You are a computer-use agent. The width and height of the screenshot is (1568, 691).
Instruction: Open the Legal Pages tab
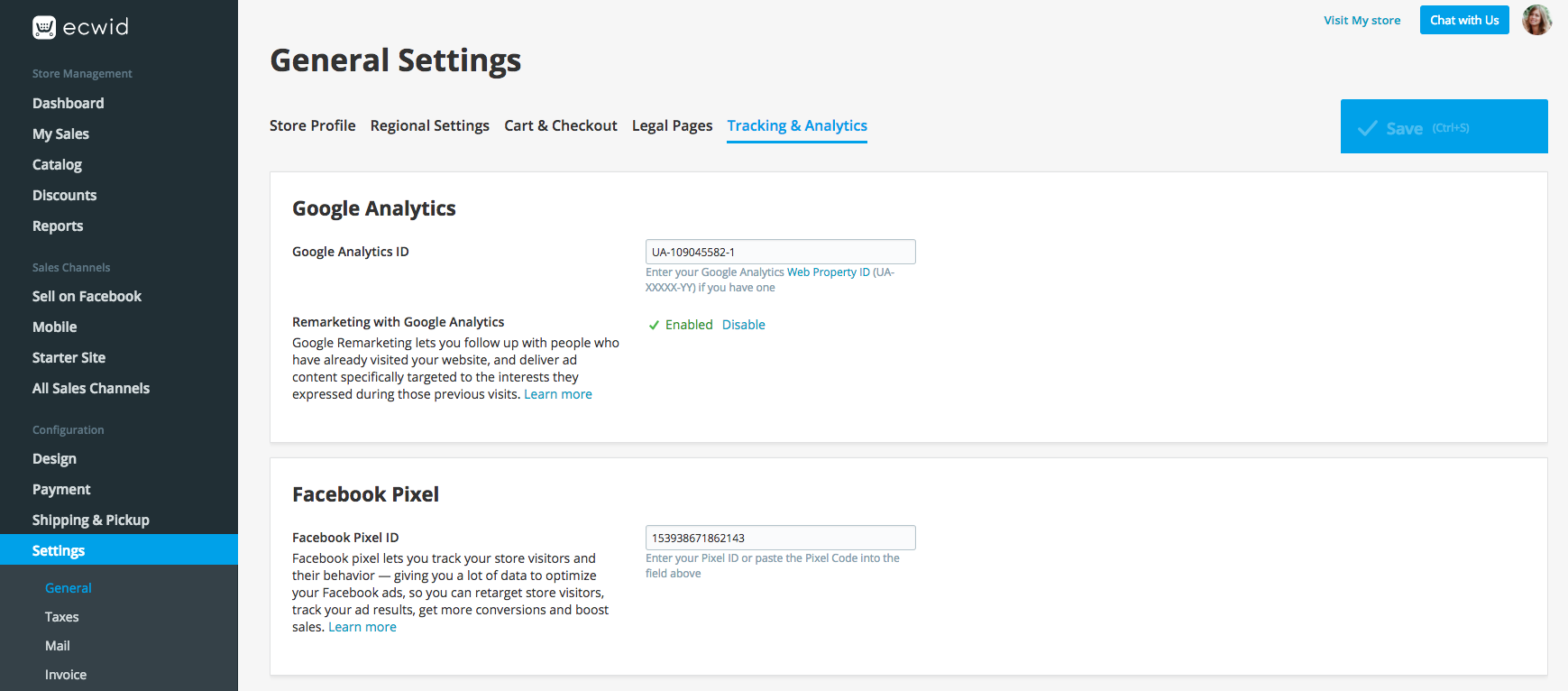(673, 125)
